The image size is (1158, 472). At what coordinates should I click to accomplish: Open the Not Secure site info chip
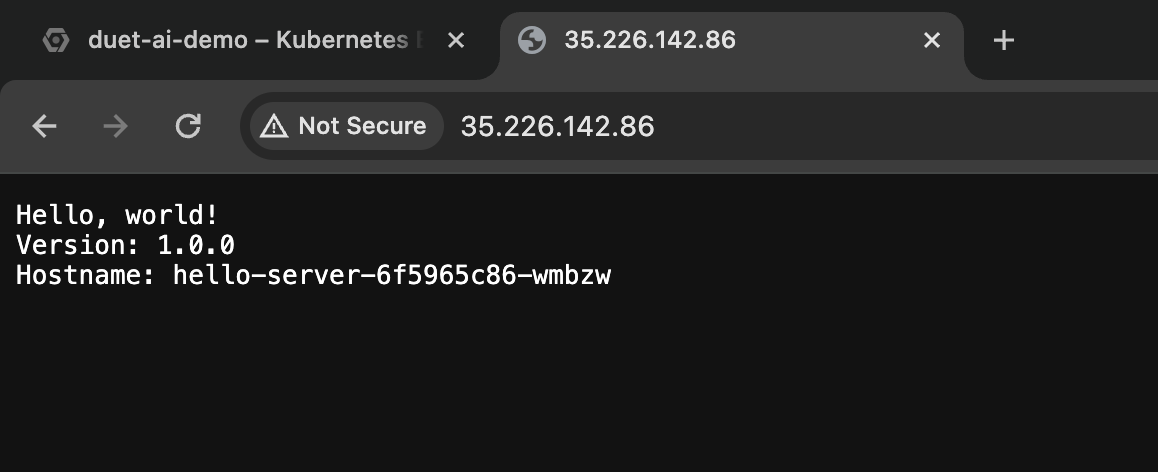click(346, 126)
